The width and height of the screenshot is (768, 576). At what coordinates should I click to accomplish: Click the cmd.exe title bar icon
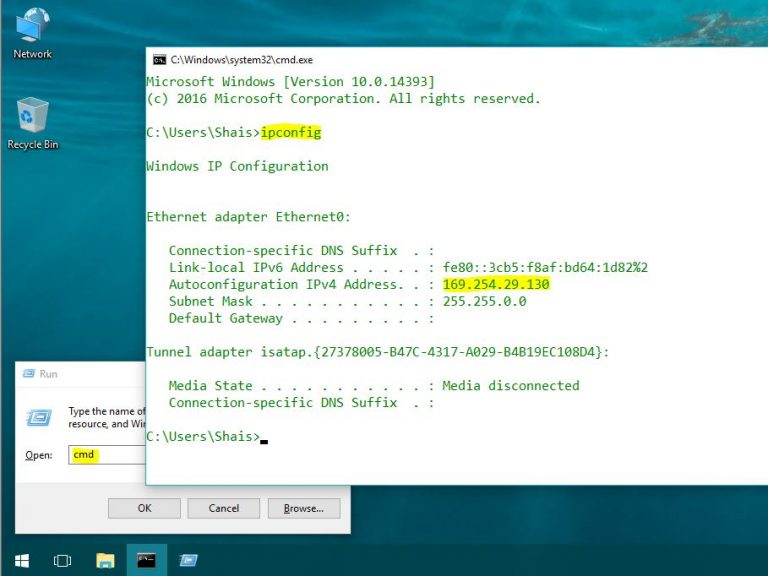click(x=159, y=60)
